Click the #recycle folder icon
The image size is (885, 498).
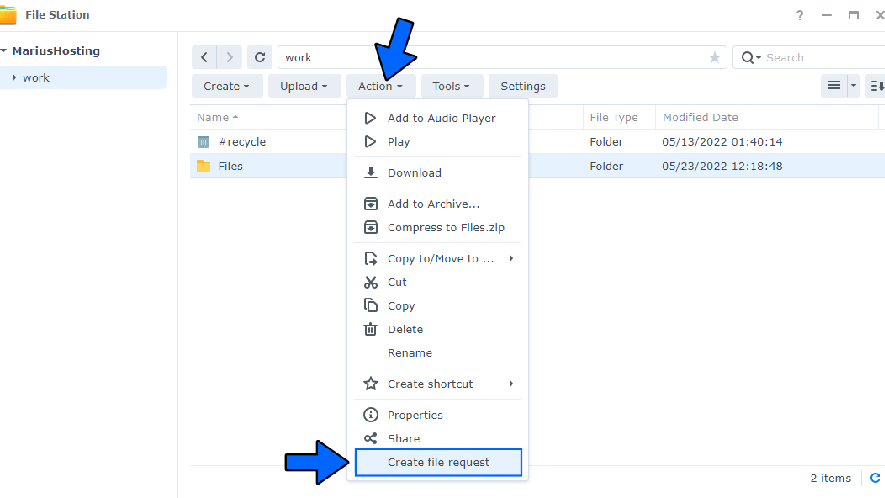click(203, 142)
